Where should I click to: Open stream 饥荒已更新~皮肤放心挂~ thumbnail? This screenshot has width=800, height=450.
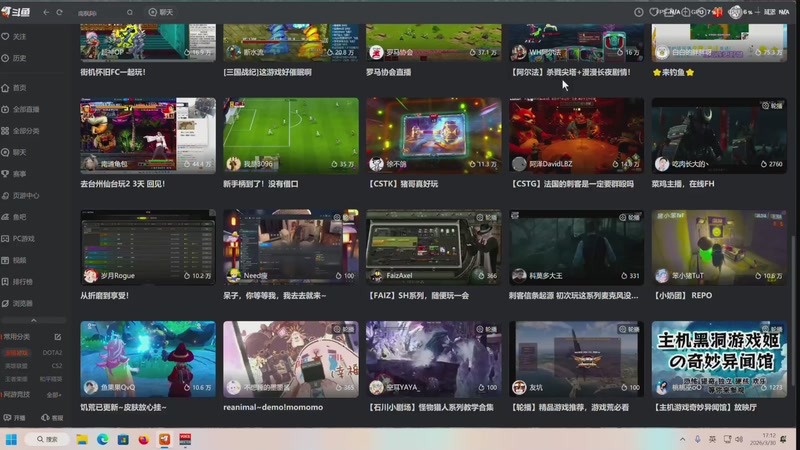click(147, 359)
